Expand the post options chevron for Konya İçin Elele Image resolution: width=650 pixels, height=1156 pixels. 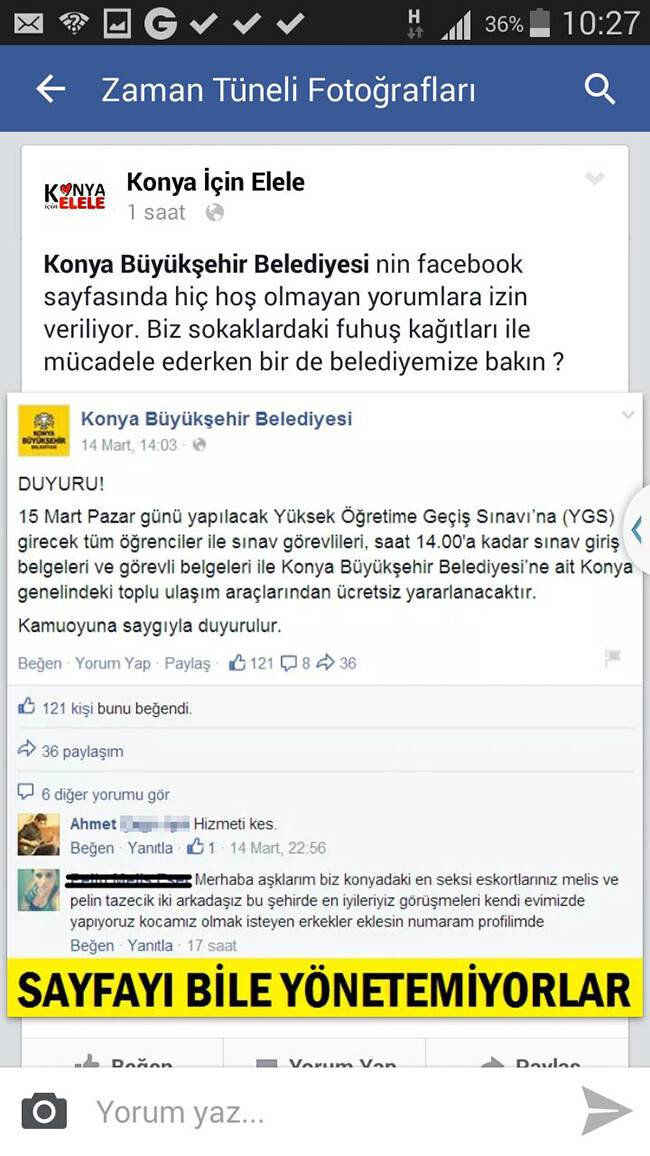(594, 178)
